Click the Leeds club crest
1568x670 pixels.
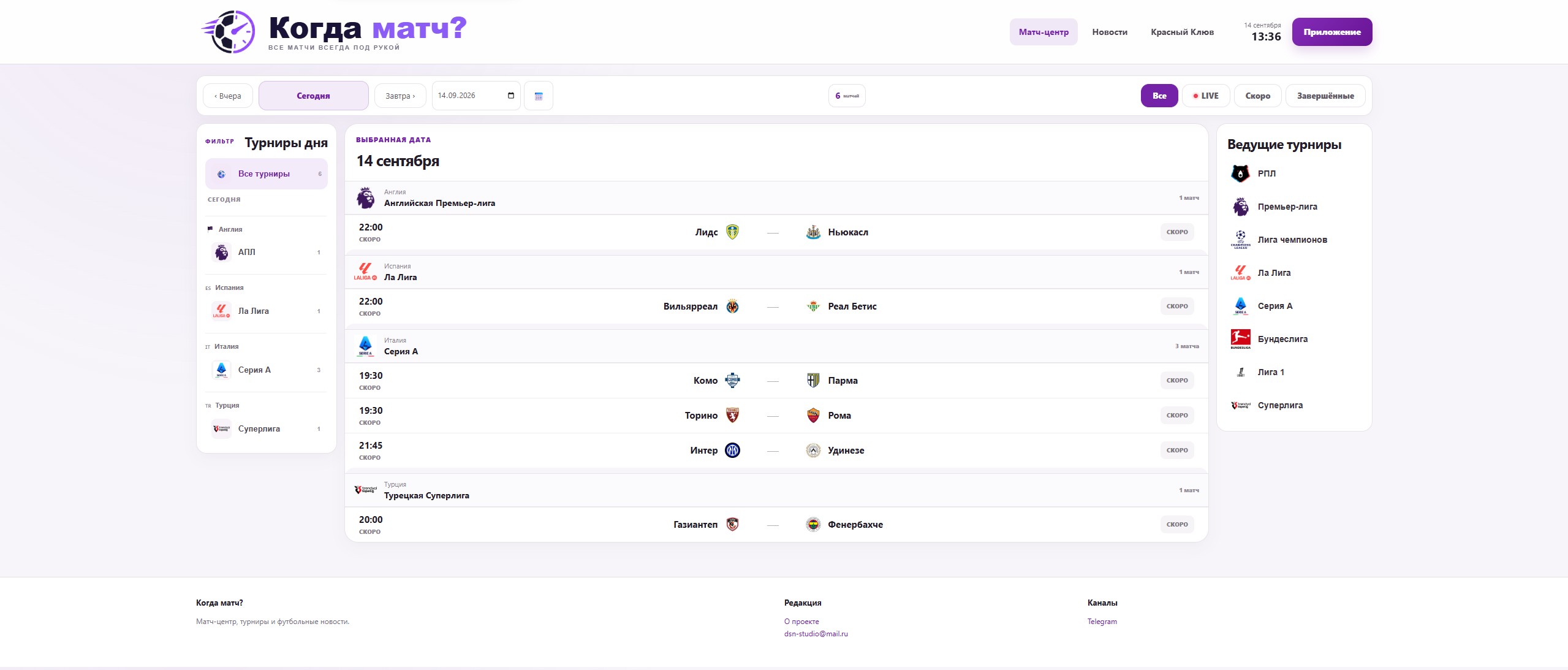pyautogui.click(x=732, y=232)
